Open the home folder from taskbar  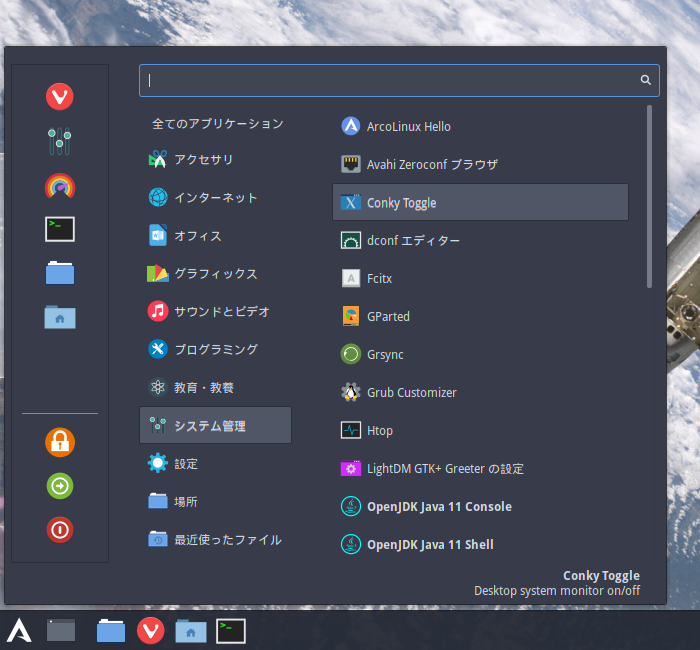(x=191, y=630)
